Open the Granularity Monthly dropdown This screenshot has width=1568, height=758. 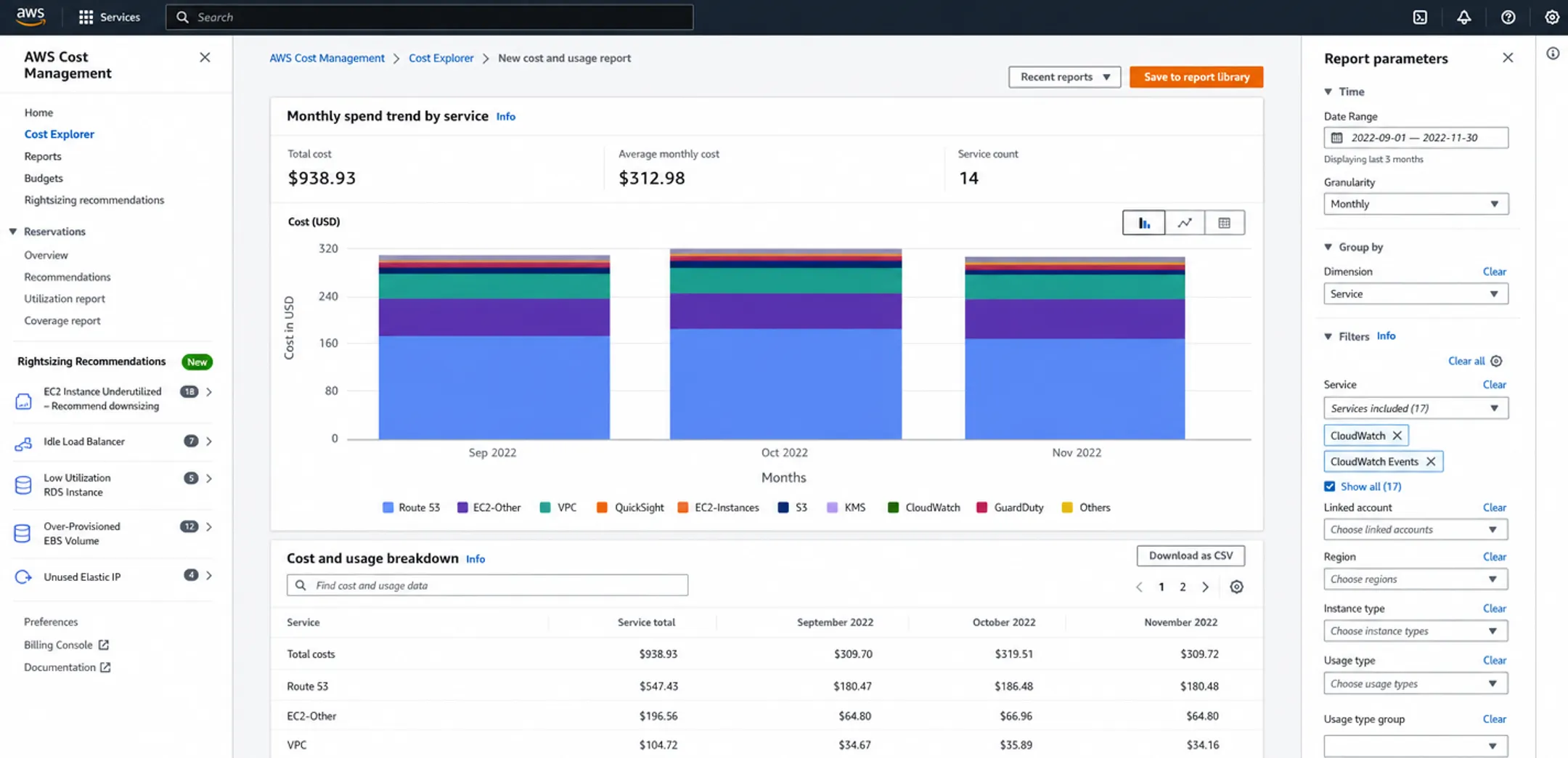click(x=1416, y=204)
